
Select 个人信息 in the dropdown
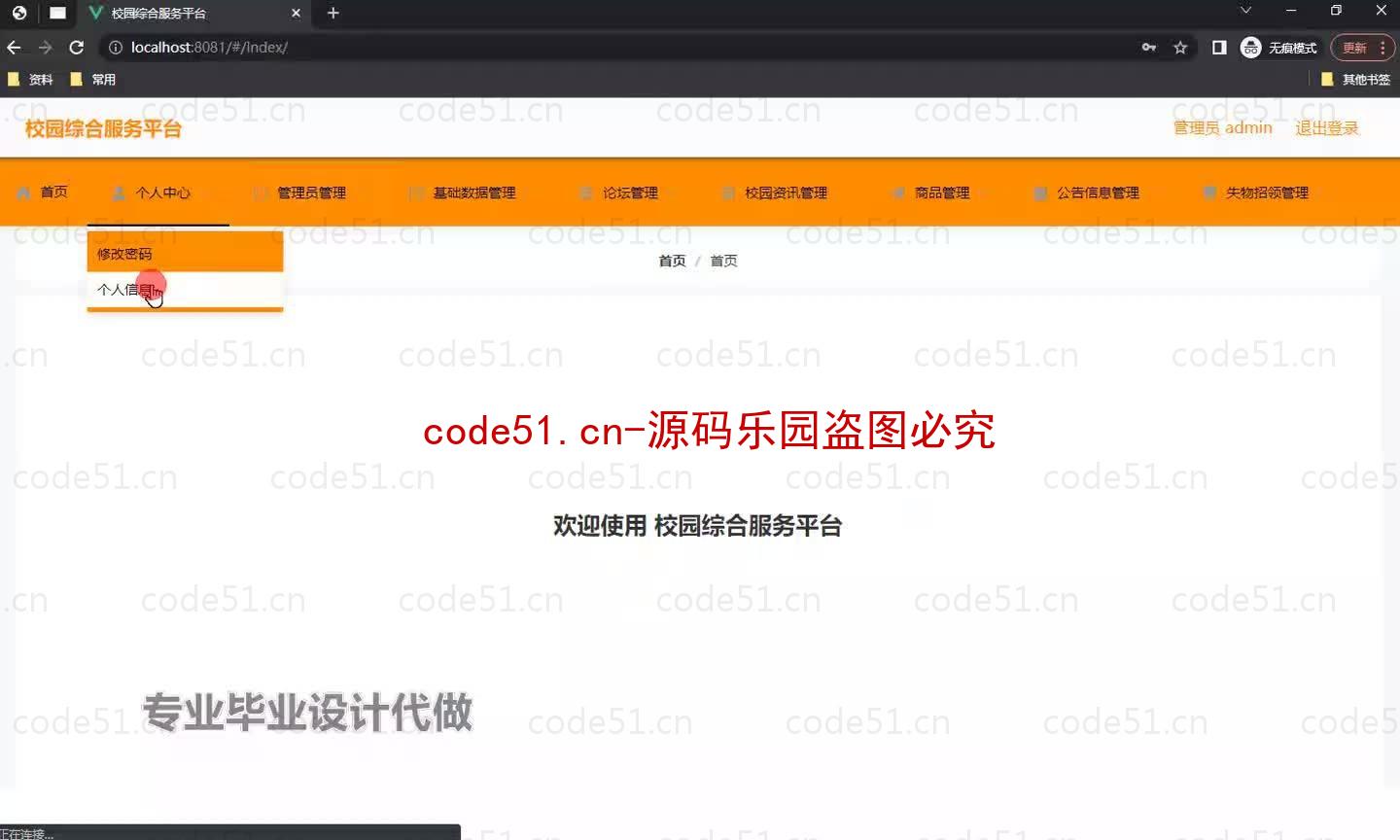click(x=185, y=290)
